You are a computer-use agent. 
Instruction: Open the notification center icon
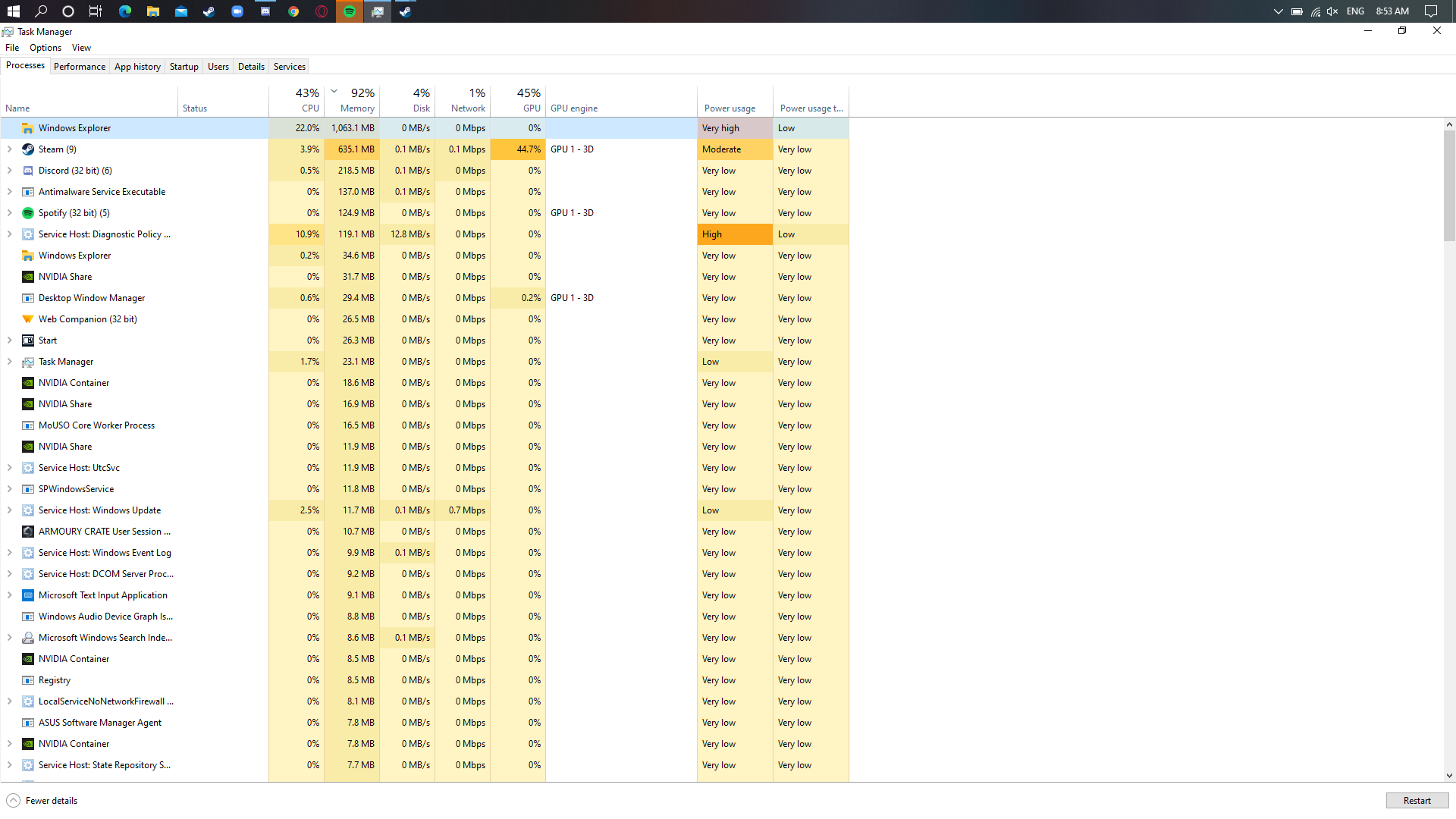point(1431,11)
